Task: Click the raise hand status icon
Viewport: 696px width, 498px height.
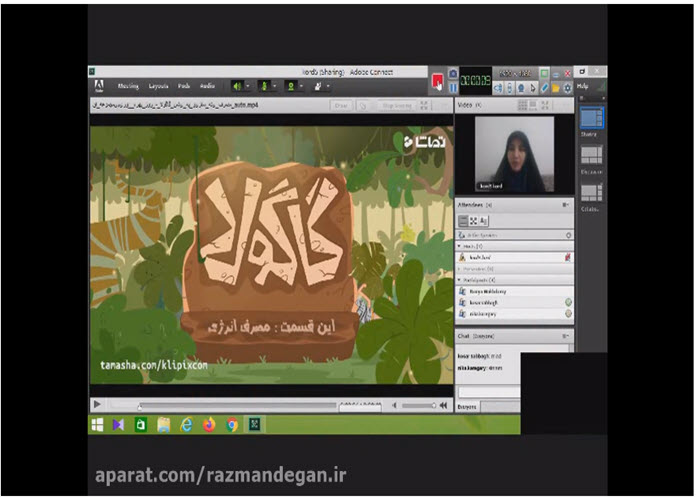Action: [318, 86]
